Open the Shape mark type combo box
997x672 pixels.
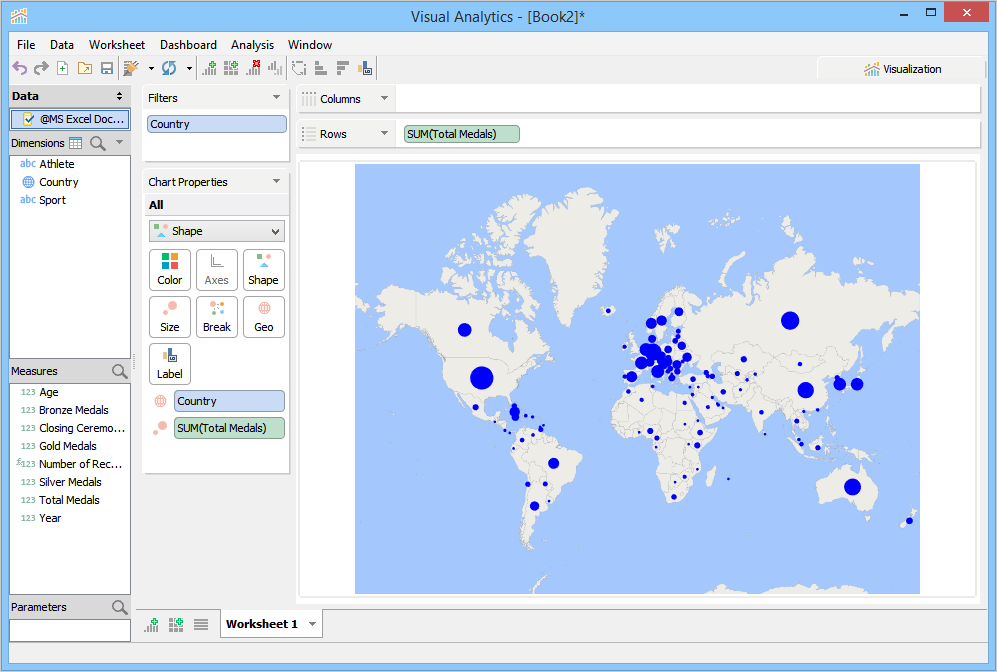click(217, 231)
